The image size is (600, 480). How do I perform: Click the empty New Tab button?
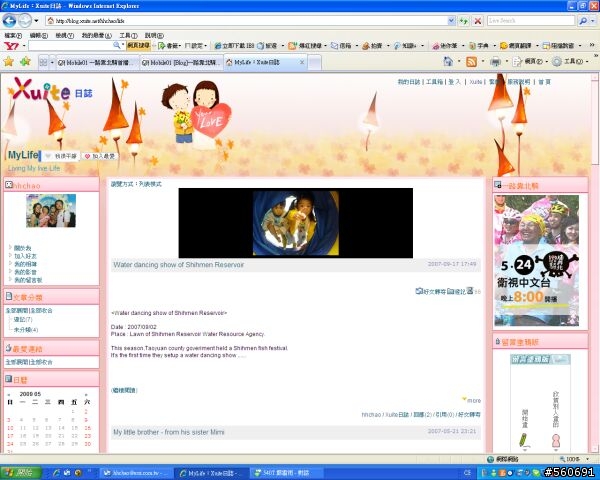[315, 62]
